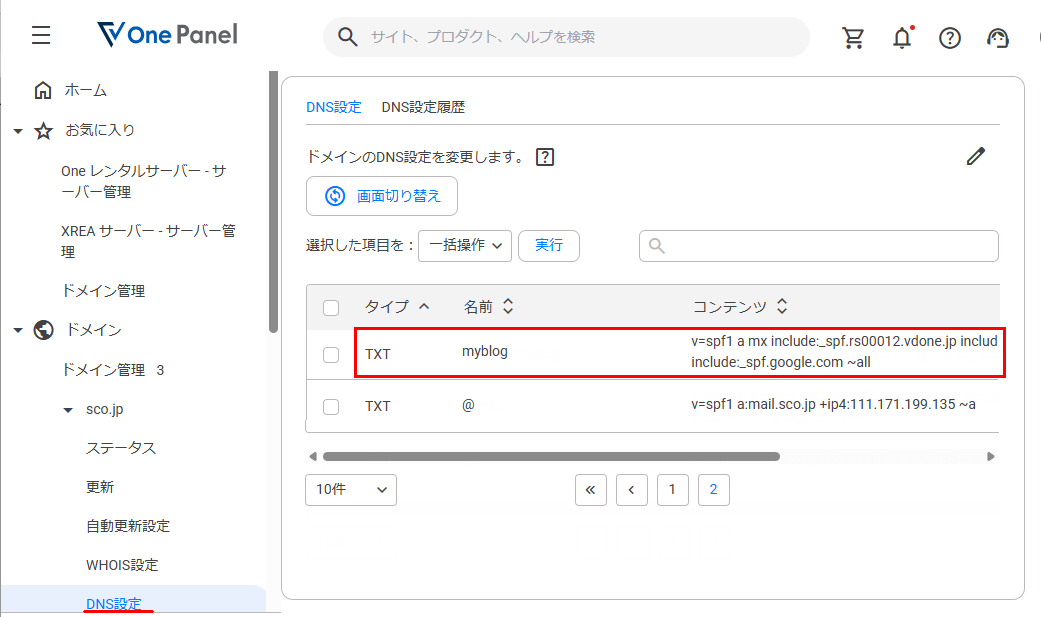Open the shopping cart

pyautogui.click(x=853, y=38)
